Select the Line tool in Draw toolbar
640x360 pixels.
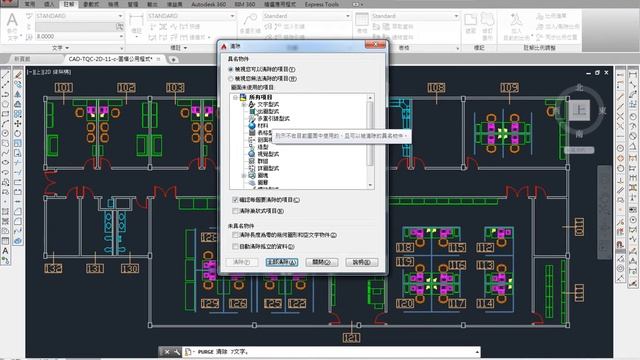[5, 76]
